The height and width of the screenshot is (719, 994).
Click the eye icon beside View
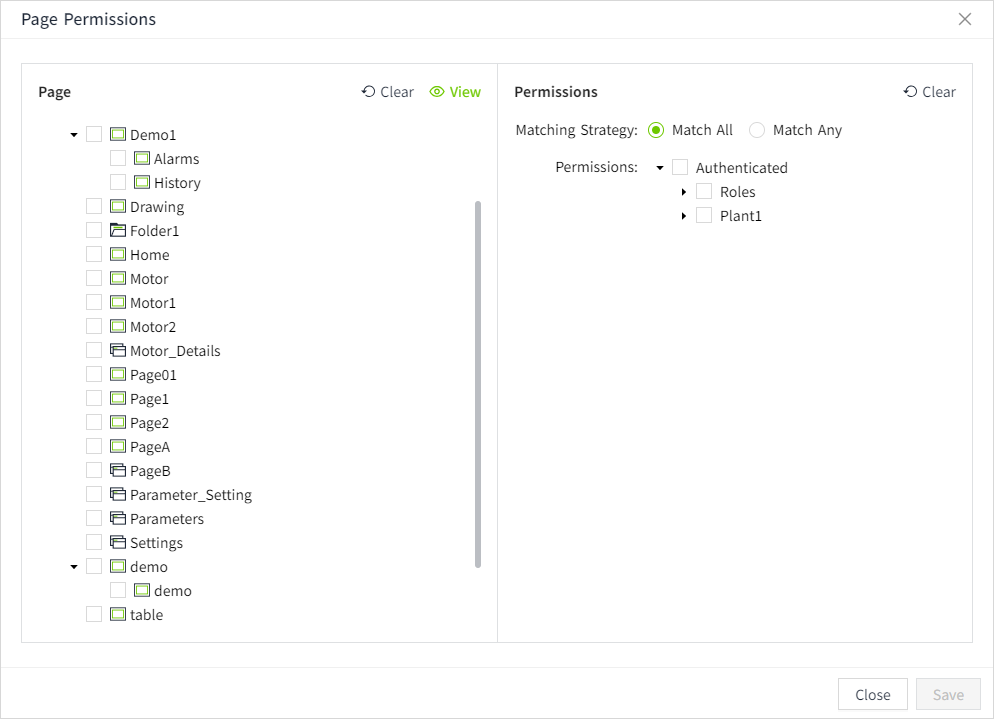437,92
